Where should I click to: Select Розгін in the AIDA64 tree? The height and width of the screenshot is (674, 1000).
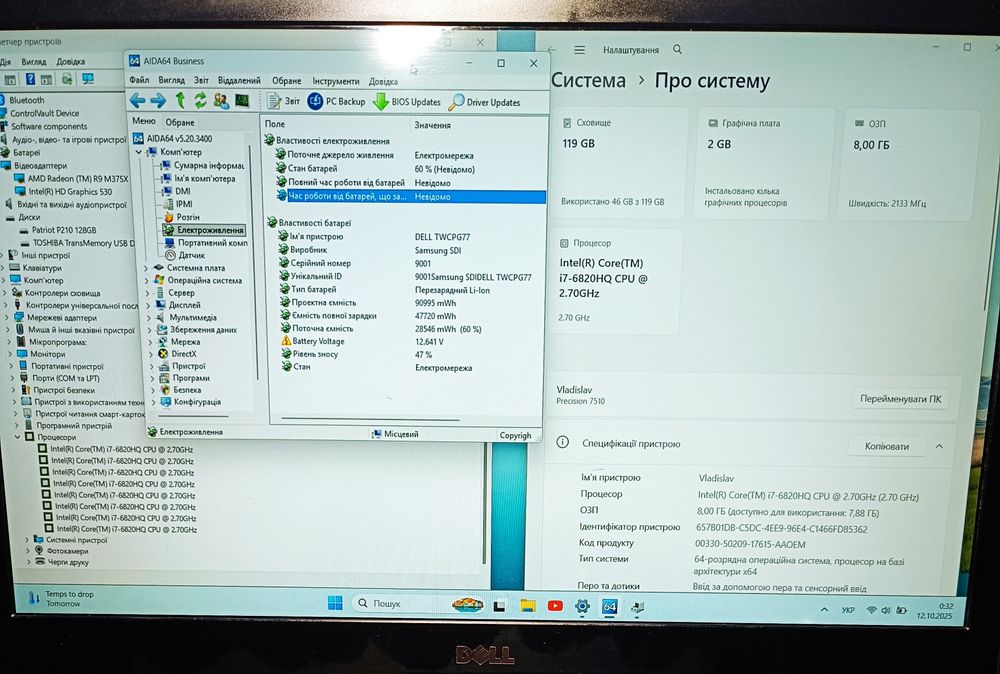point(182,217)
